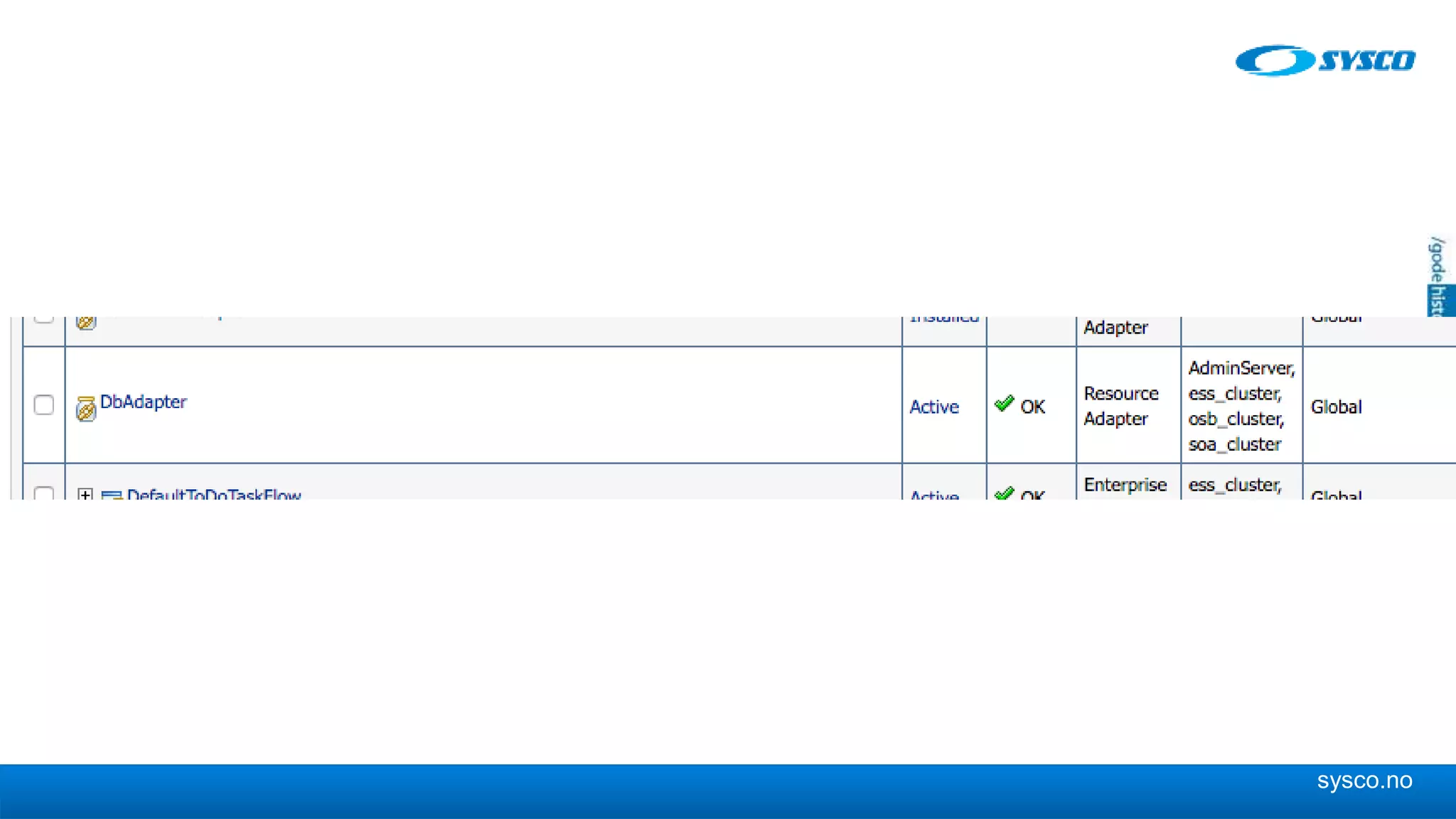Click the DefaultToDoTaskFlow application icon
The height and width of the screenshot is (819, 1456).
[111, 495]
